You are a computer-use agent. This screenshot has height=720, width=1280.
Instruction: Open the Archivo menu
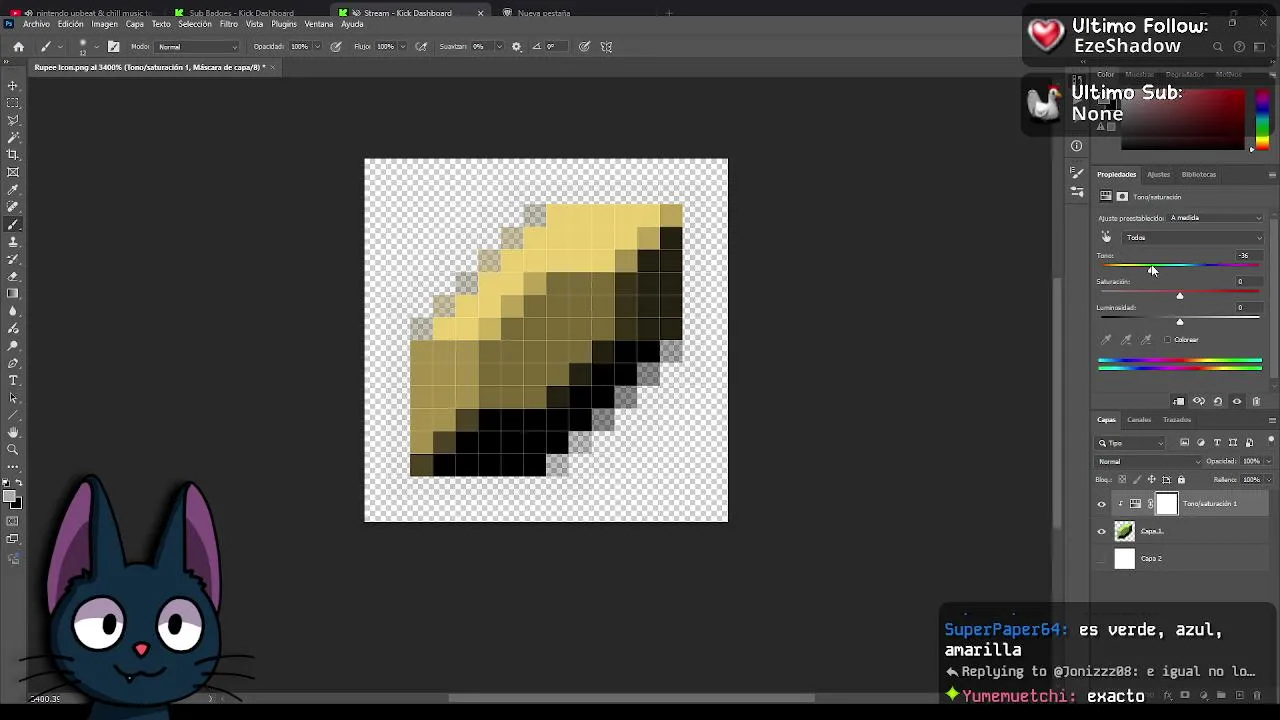(x=36, y=24)
